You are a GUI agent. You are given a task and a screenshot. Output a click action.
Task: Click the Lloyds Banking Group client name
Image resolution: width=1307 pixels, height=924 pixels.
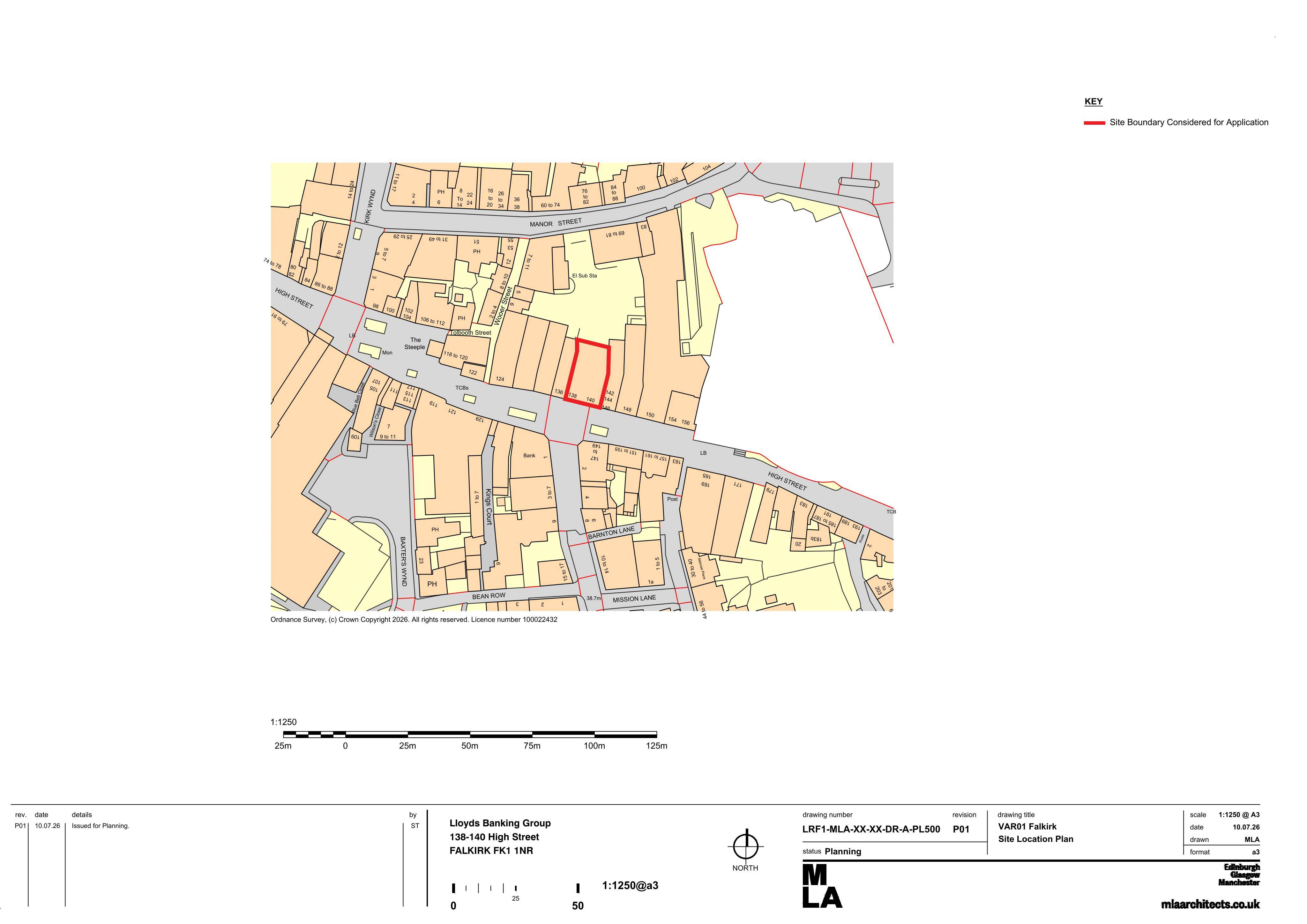(x=500, y=823)
